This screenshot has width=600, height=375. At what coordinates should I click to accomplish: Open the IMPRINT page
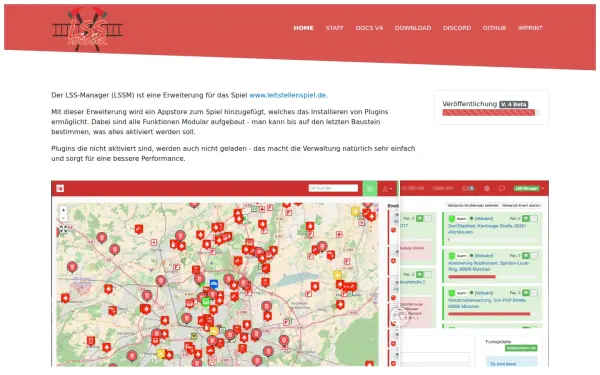[x=530, y=28]
